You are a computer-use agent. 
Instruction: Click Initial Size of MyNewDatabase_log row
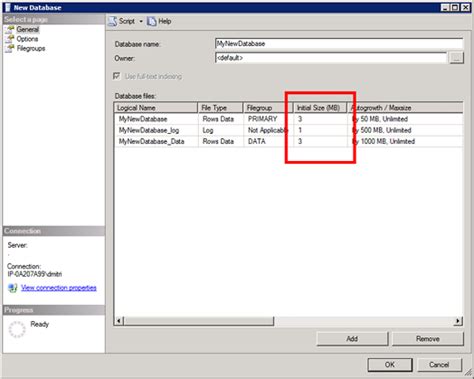click(320, 130)
